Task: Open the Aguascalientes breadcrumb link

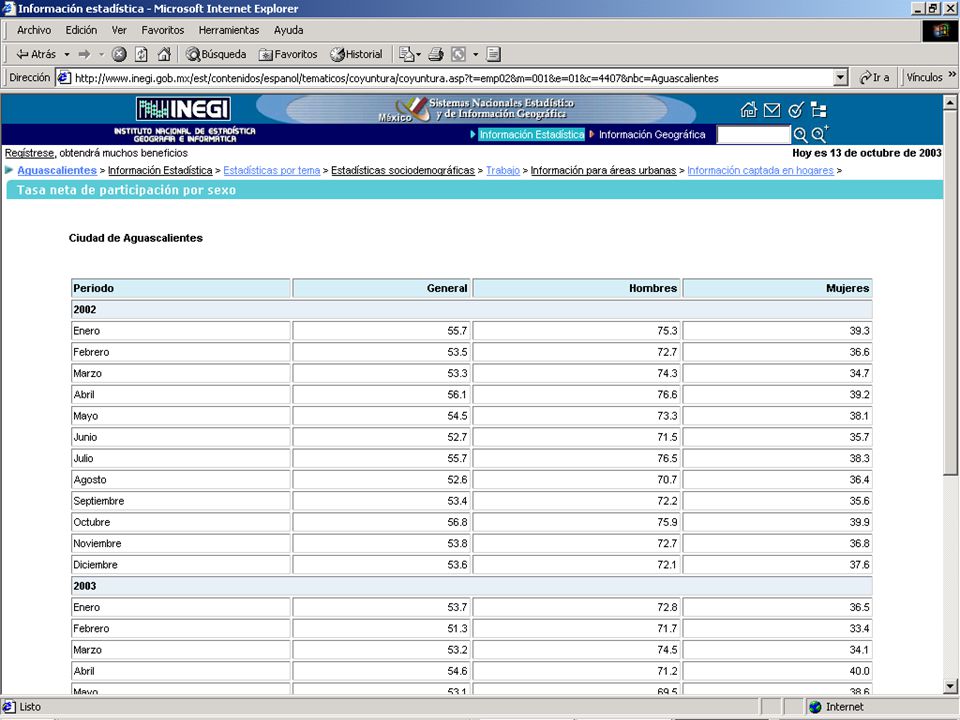Action: [57, 170]
